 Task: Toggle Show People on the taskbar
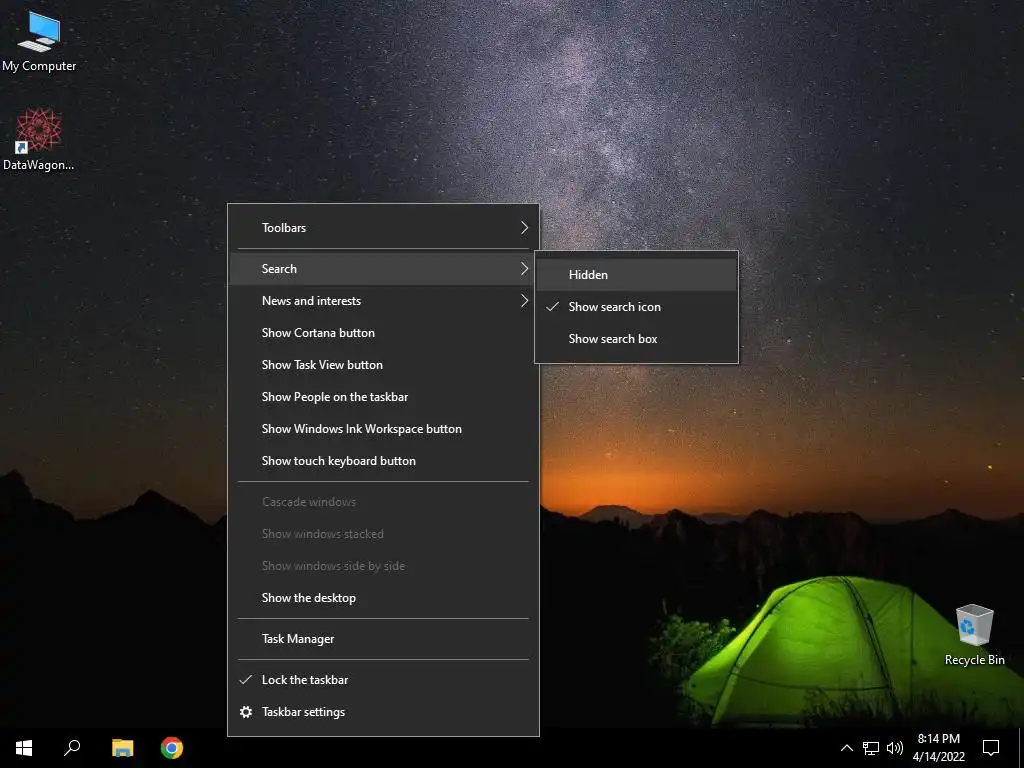[x=383, y=397]
